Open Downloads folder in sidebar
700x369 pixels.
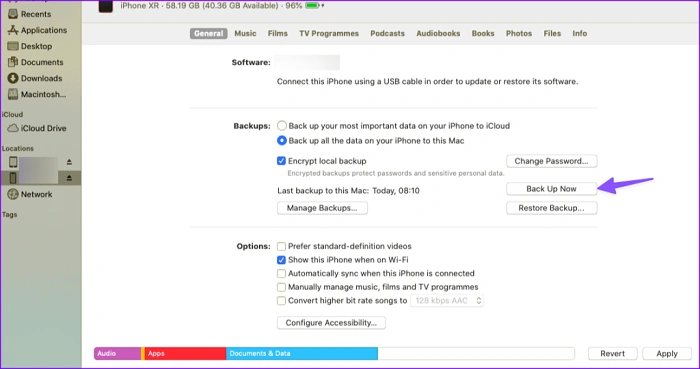coord(36,78)
